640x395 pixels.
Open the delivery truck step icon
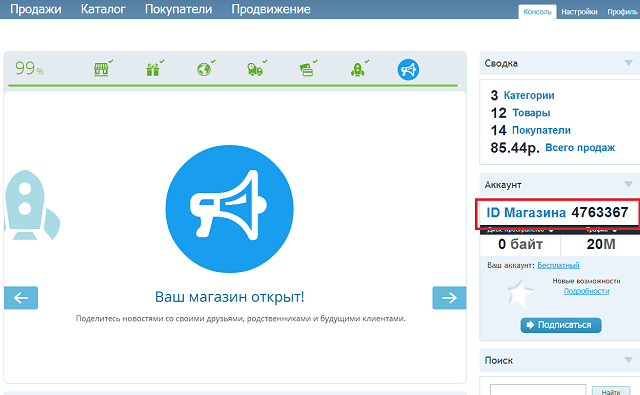(x=256, y=69)
